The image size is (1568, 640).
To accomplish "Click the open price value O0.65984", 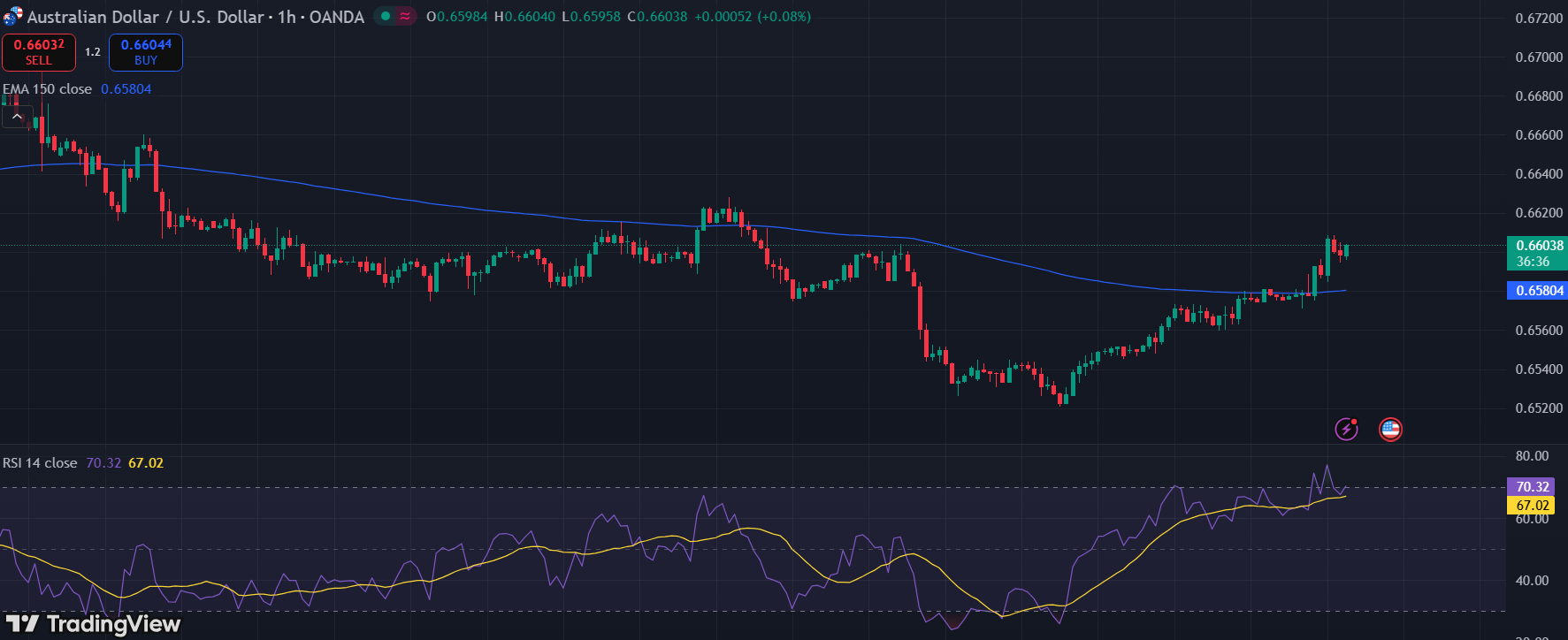I will coord(456,17).
